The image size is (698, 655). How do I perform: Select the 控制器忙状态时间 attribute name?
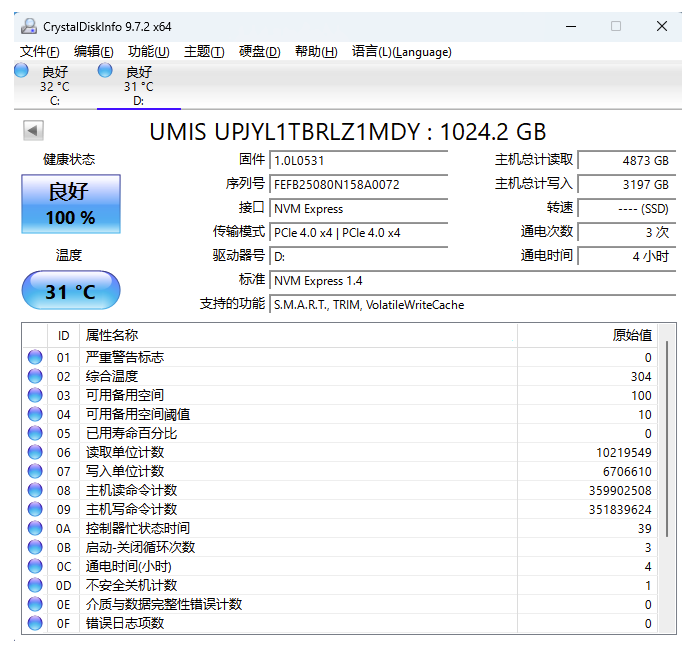pos(138,528)
